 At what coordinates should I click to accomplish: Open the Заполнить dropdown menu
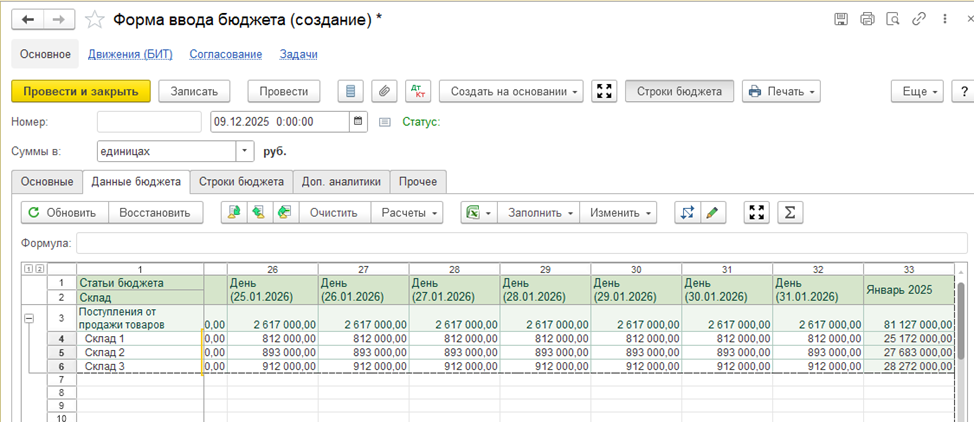(541, 212)
